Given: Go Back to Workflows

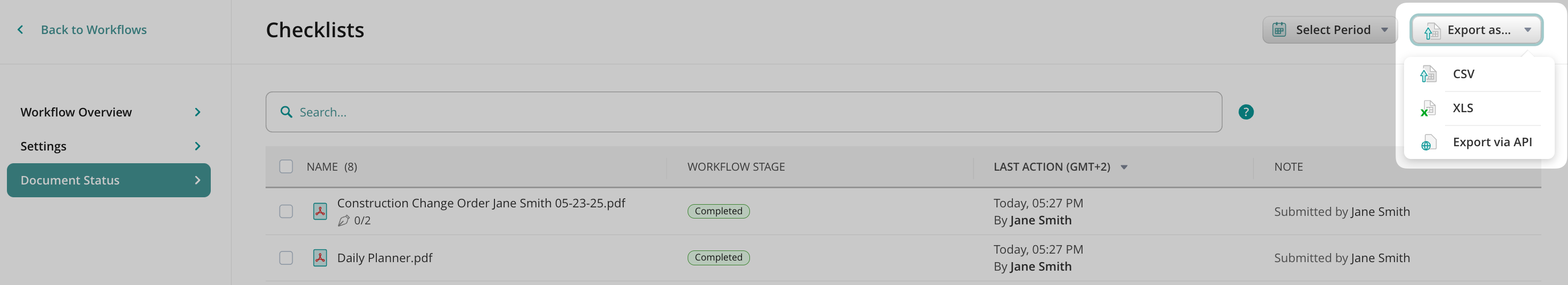Looking at the screenshot, I should click(x=93, y=30).
